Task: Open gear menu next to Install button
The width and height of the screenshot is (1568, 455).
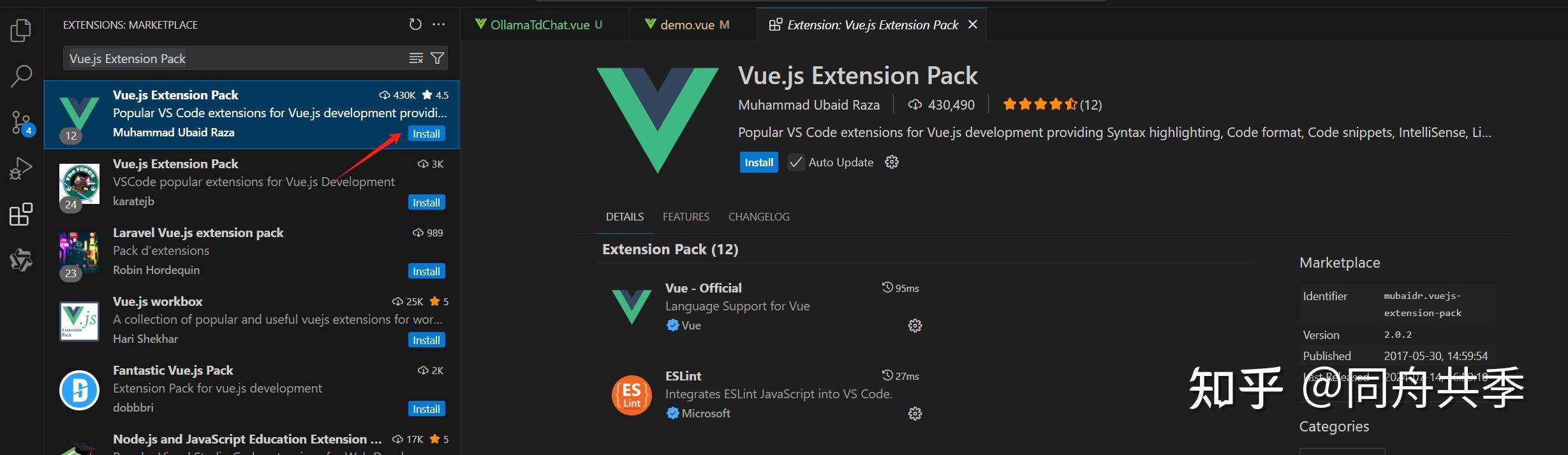Action: (891, 162)
